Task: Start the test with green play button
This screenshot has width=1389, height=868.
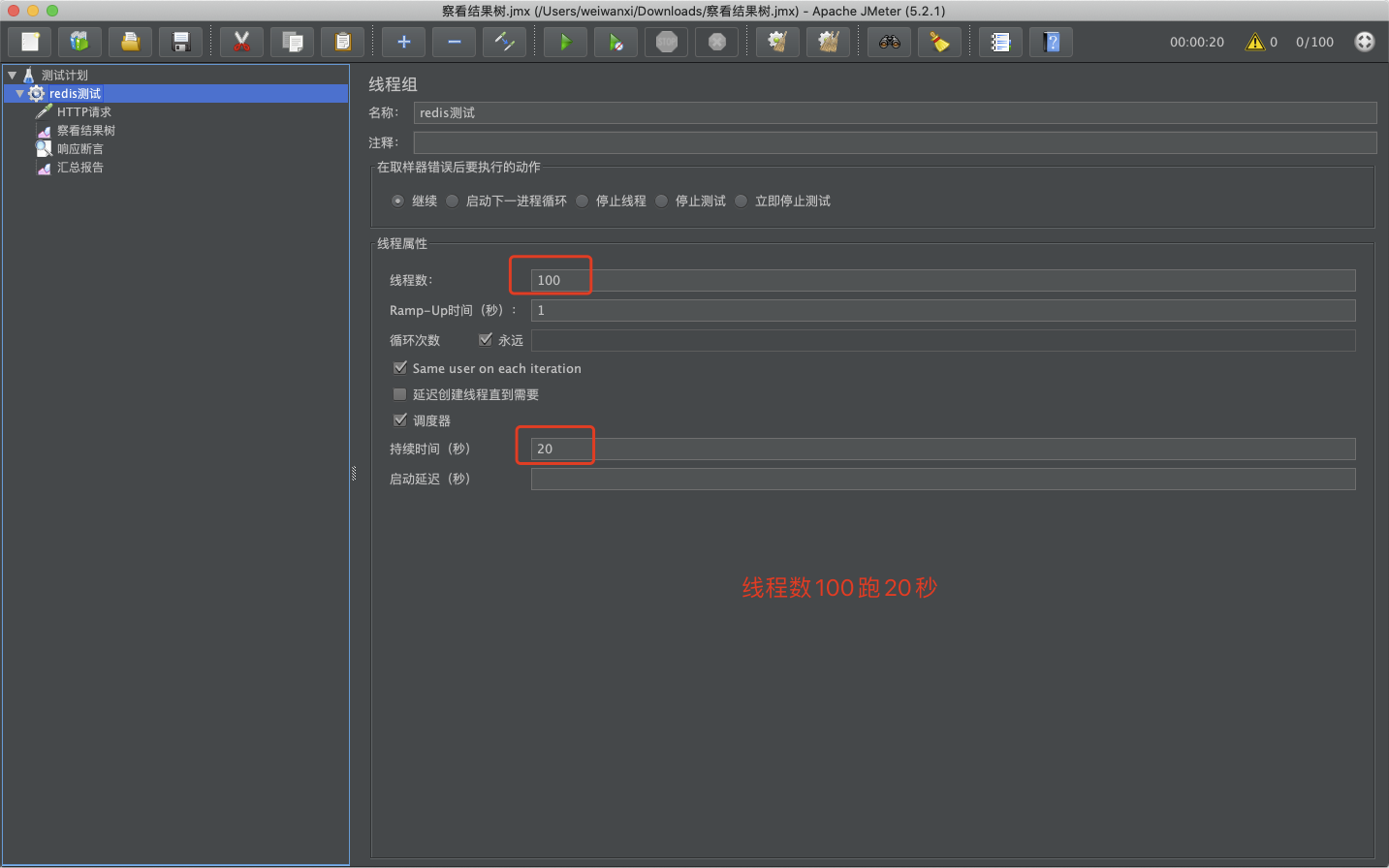Action: (x=565, y=42)
